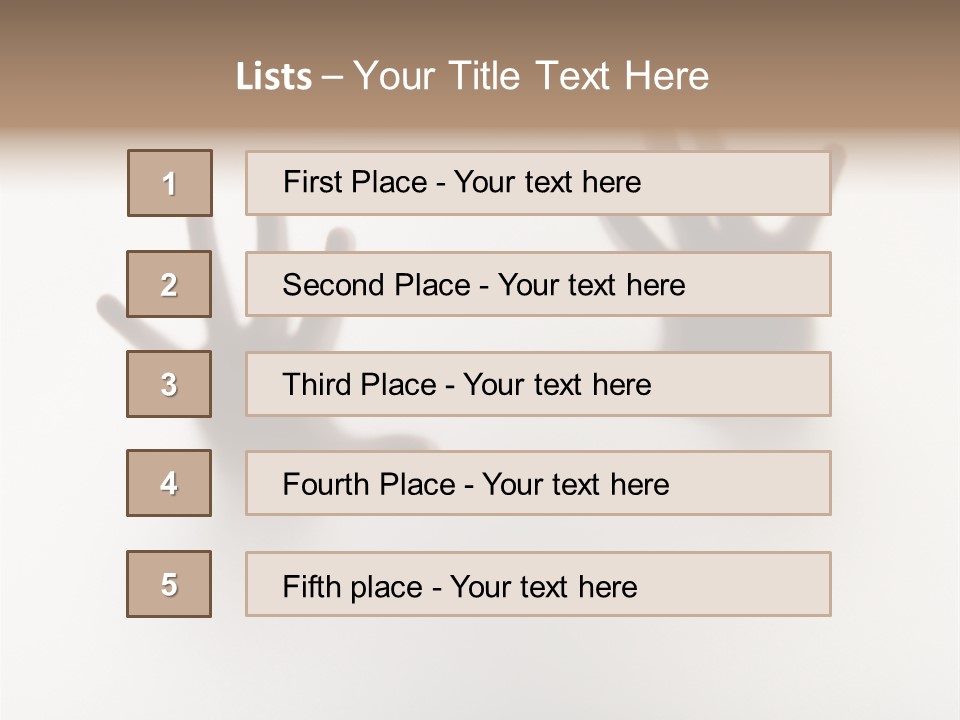Image resolution: width=960 pixels, height=720 pixels.
Task: Click the bold word "Lists" in title
Action: pyautogui.click(x=274, y=77)
